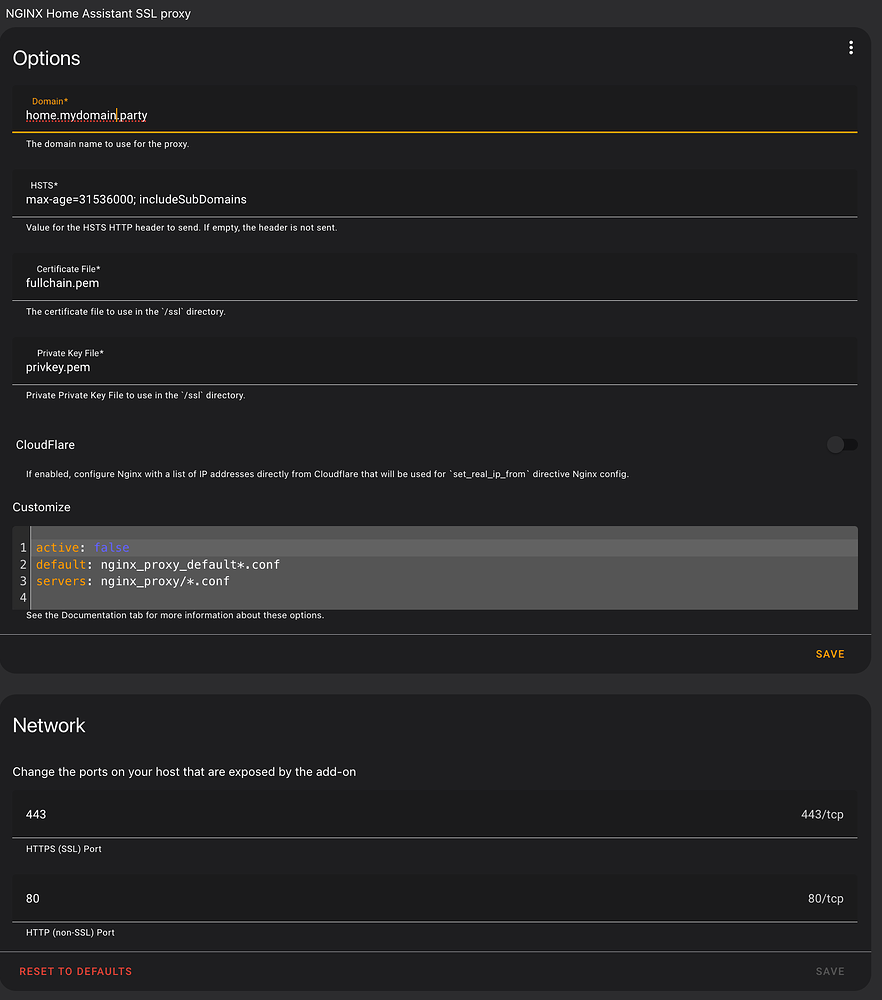Click line number 2 in editor gutter
This screenshot has width=882, height=1000.
tap(23, 565)
